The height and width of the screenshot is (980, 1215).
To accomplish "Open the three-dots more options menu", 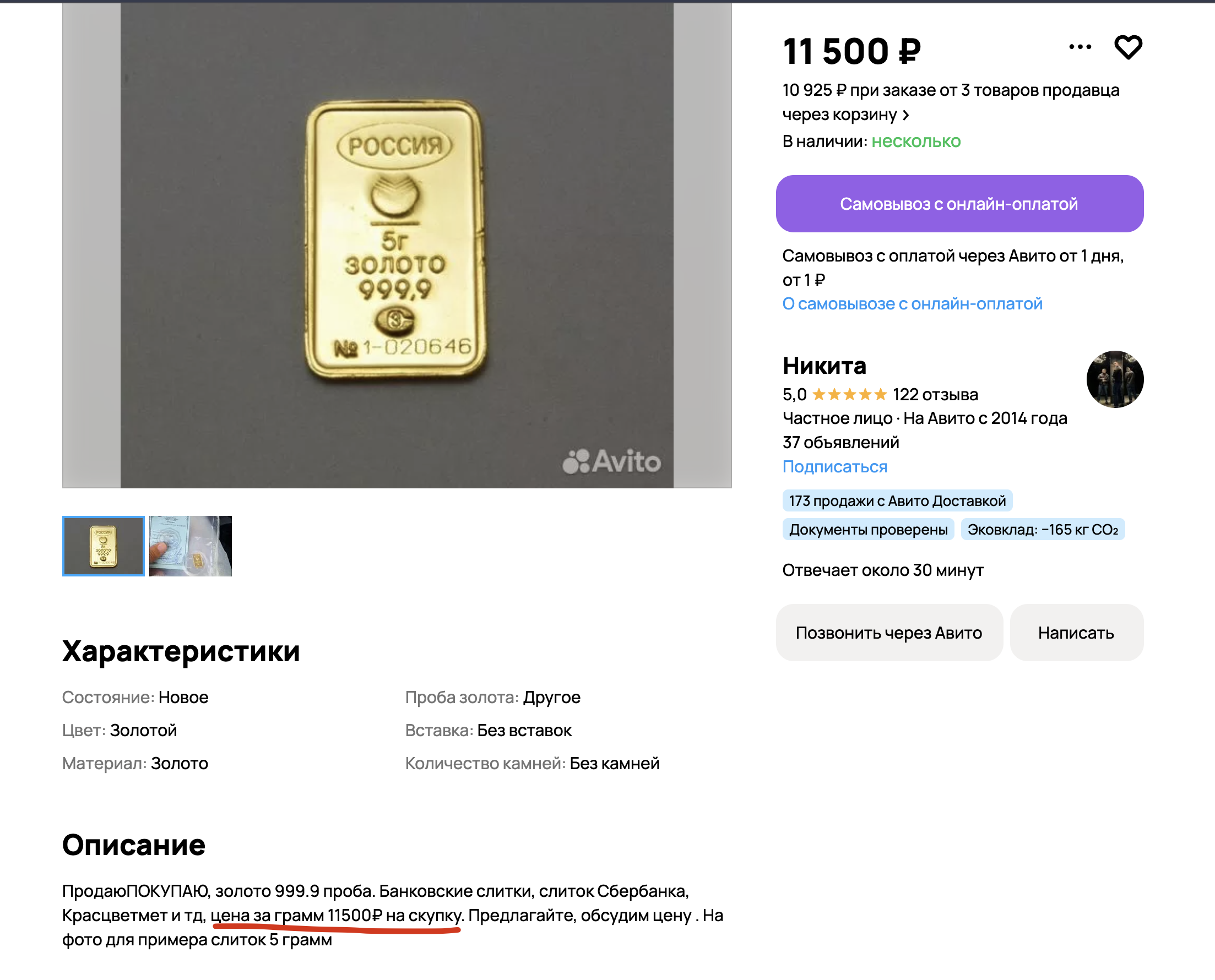I will pyautogui.click(x=1080, y=47).
